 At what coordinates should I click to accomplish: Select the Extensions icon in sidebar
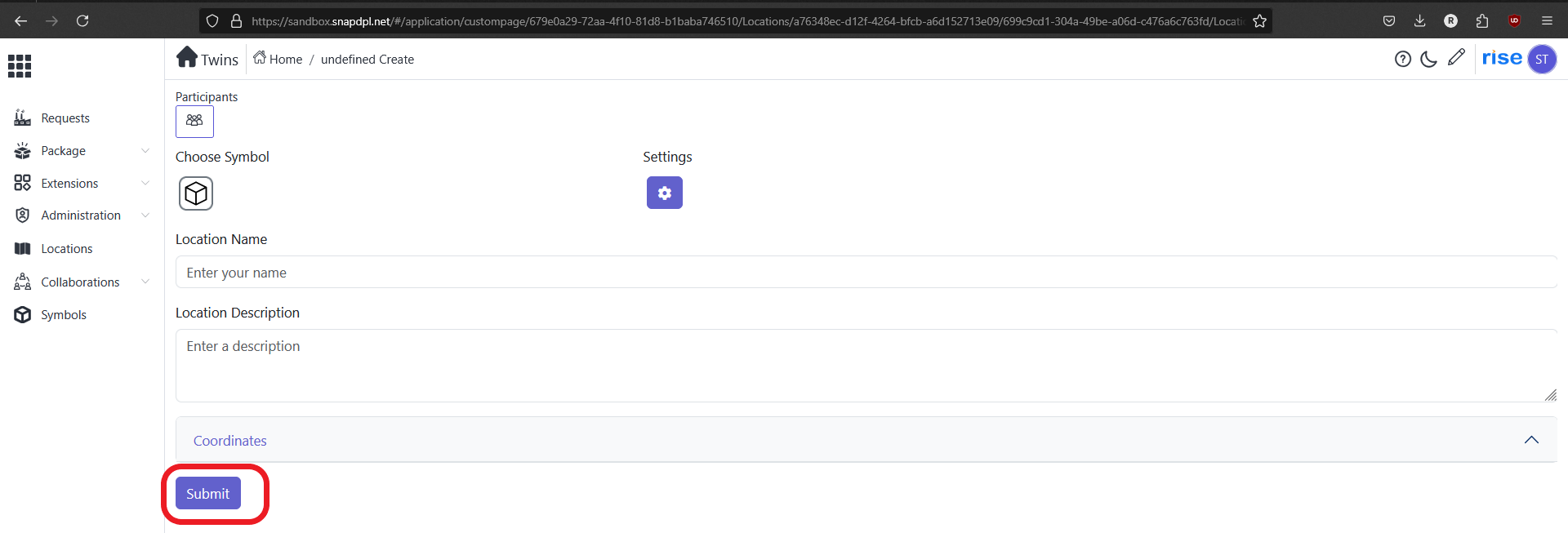pyautogui.click(x=22, y=183)
